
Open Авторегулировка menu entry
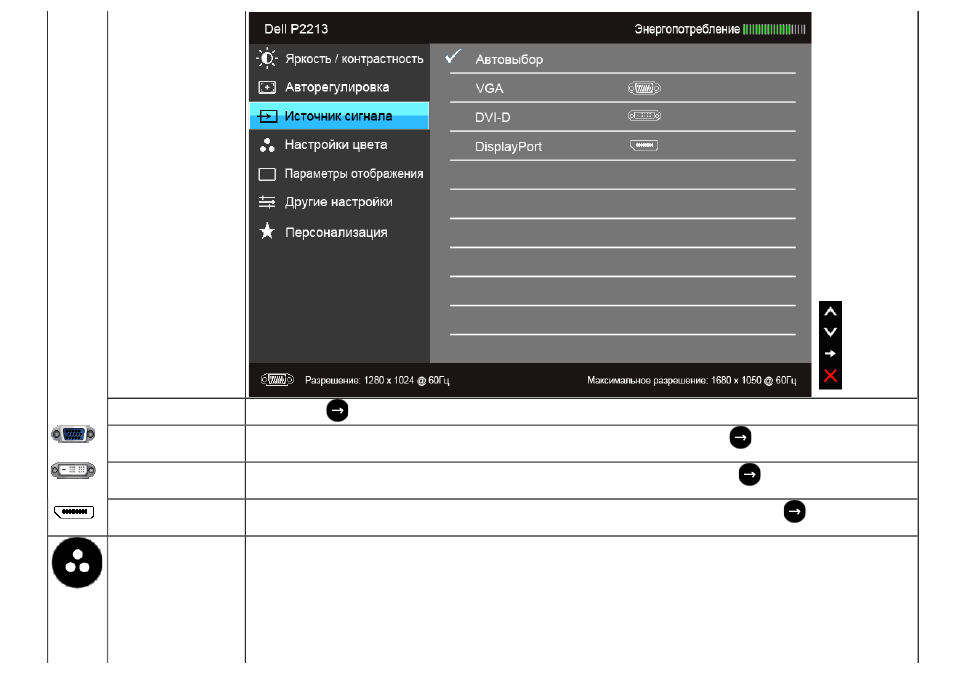[x=339, y=87]
